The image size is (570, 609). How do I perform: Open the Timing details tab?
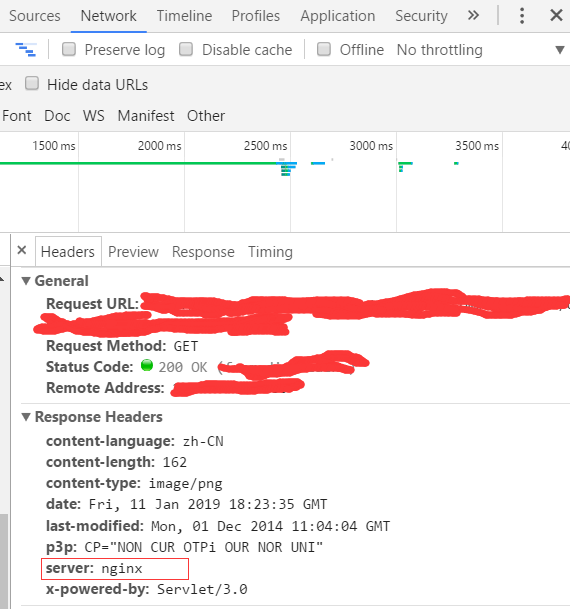pyautogui.click(x=270, y=252)
